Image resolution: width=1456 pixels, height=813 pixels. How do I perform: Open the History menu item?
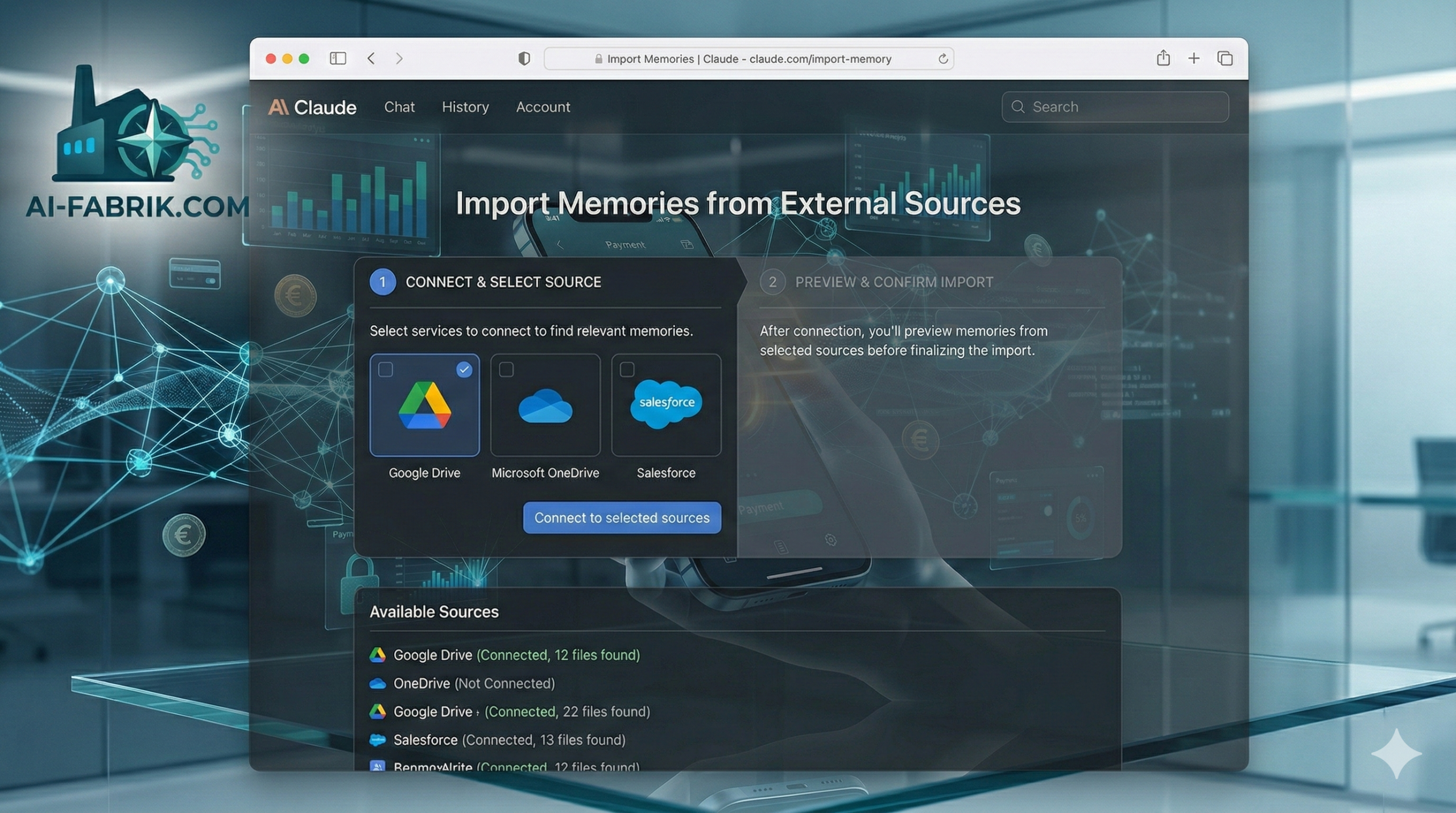465,107
